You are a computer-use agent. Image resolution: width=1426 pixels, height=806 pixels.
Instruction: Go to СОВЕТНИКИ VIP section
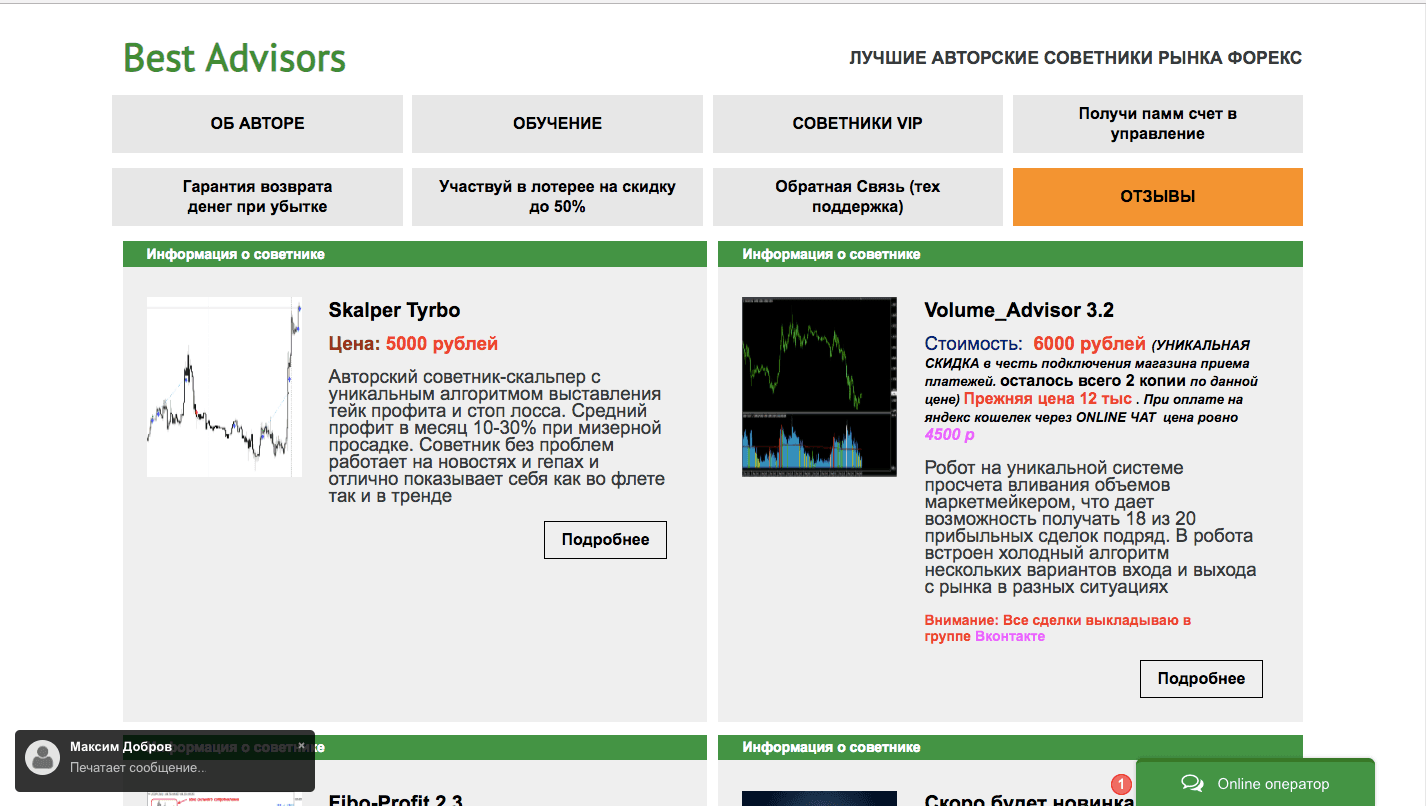pos(857,124)
